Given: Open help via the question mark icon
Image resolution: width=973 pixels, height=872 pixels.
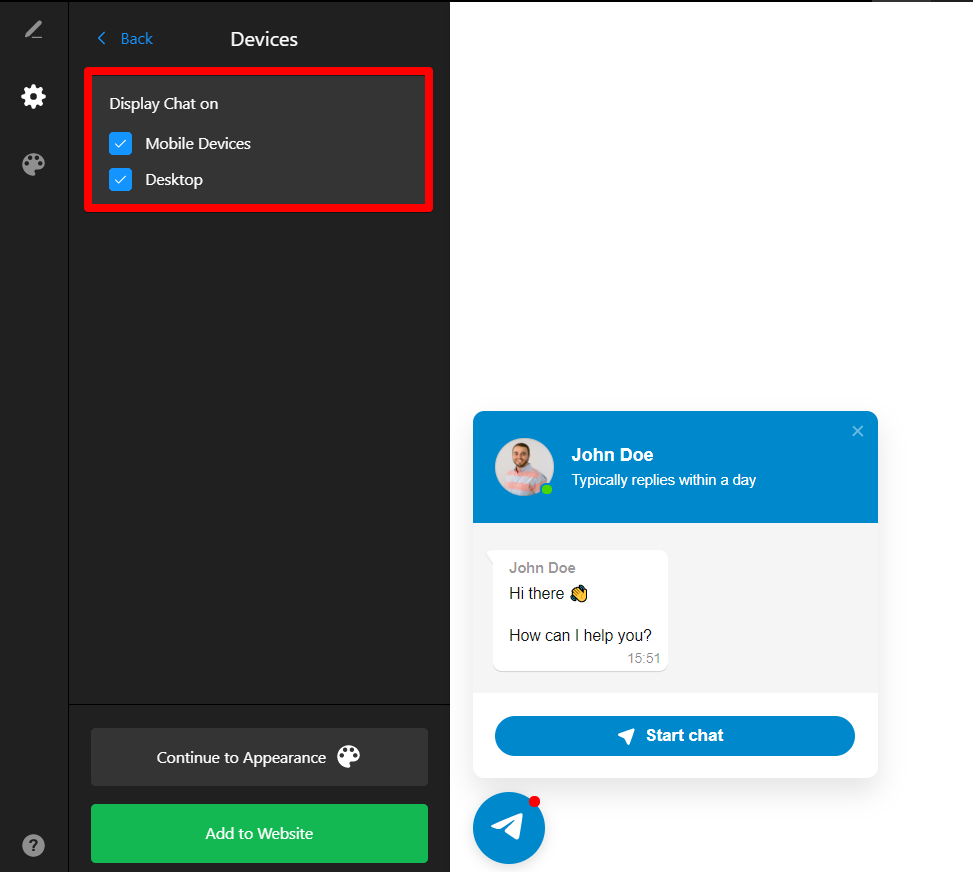Looking at the screenshot, I should point(34,845).
